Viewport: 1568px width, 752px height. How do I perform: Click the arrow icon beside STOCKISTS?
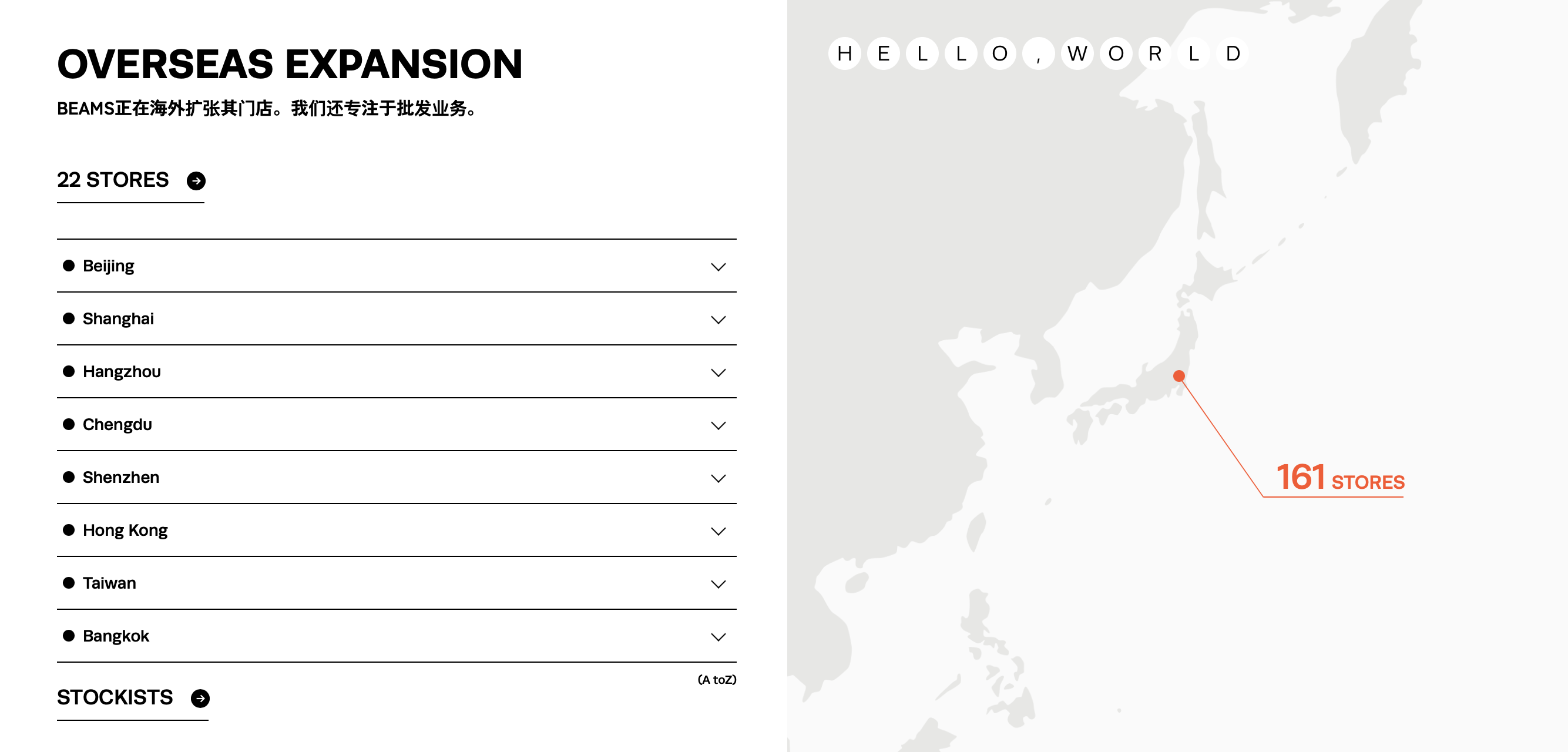[x=200, y=699]
